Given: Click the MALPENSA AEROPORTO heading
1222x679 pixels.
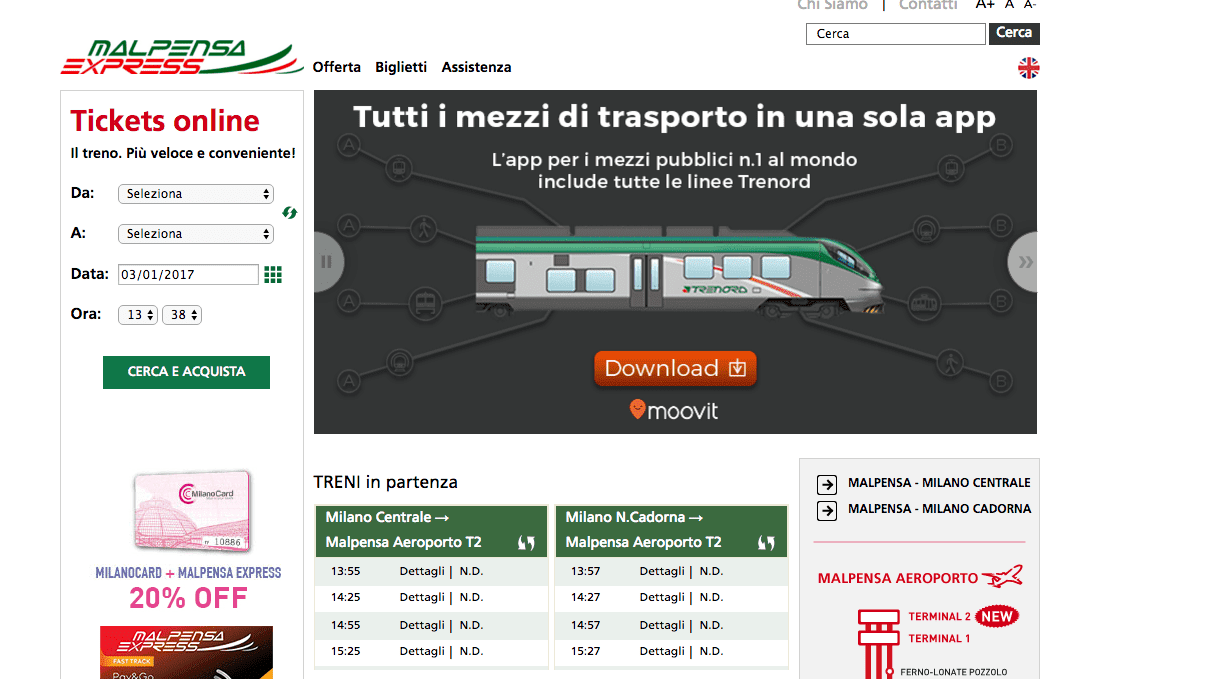Looking at the screenshot, I should (x=898, y=578).
